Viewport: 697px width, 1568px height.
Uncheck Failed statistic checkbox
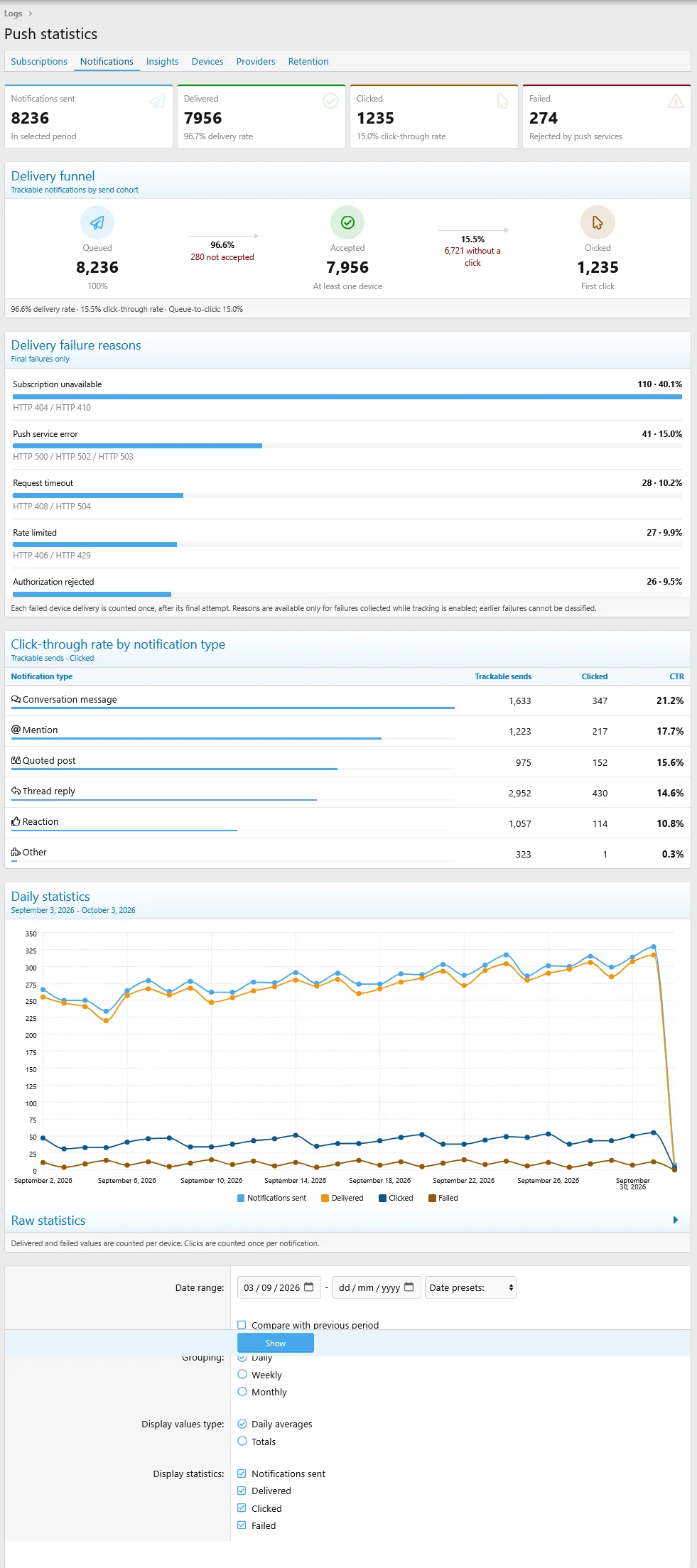(242, 1525)
